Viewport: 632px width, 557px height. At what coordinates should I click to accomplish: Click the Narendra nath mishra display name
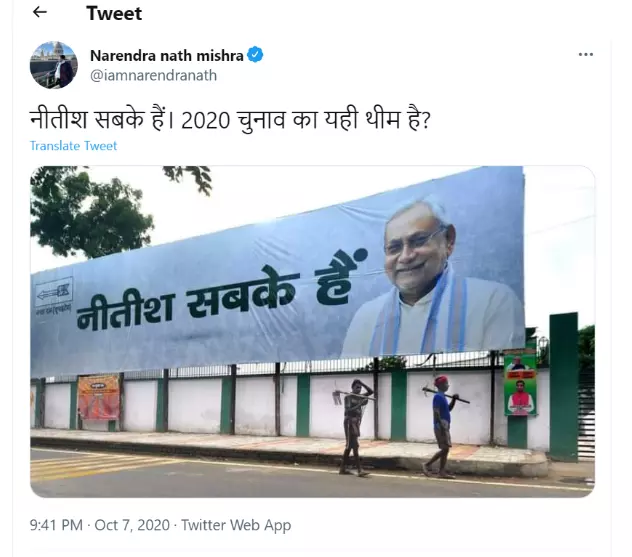167,56
